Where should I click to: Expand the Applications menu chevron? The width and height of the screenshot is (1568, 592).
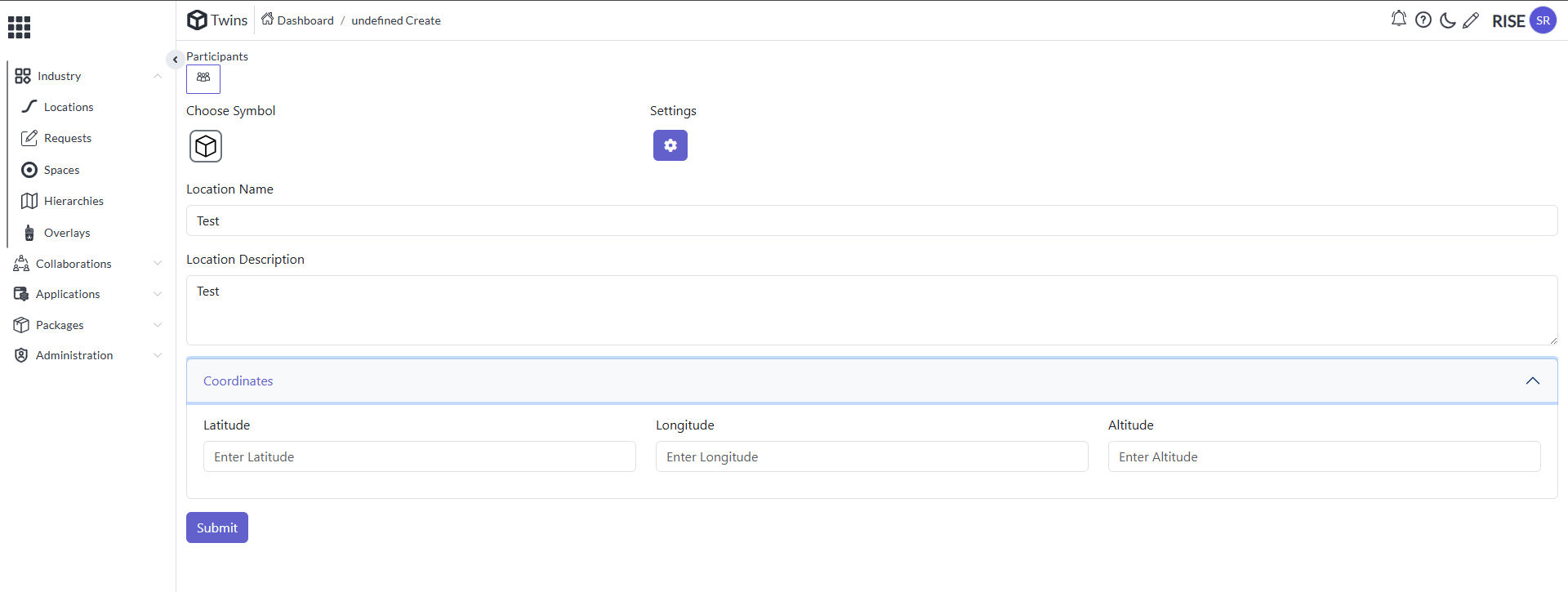click(158, 294)
